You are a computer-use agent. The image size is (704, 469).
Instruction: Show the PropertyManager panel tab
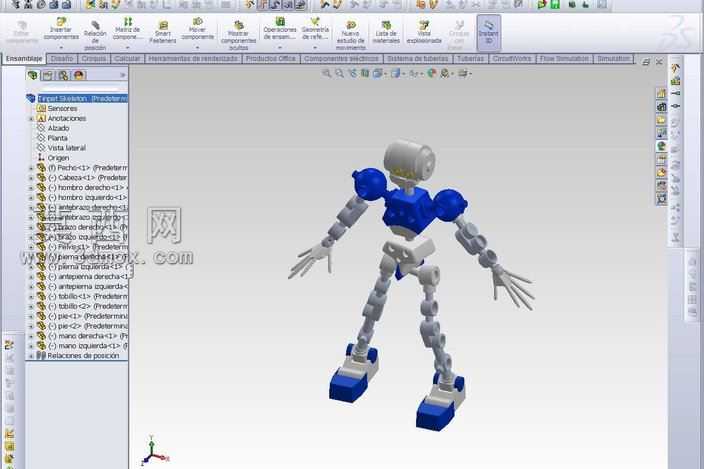pyautogui.click(x=48, y=75)
